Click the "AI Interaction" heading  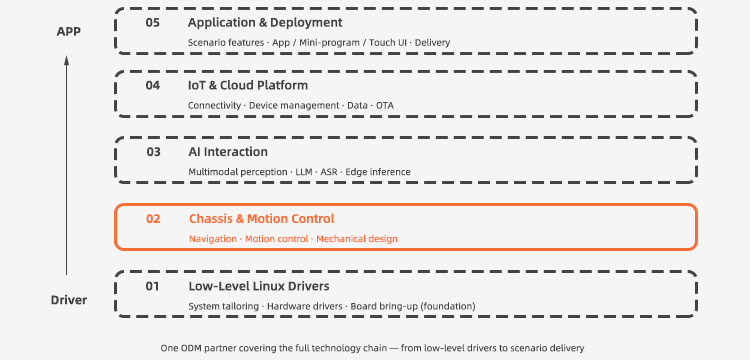228,152
